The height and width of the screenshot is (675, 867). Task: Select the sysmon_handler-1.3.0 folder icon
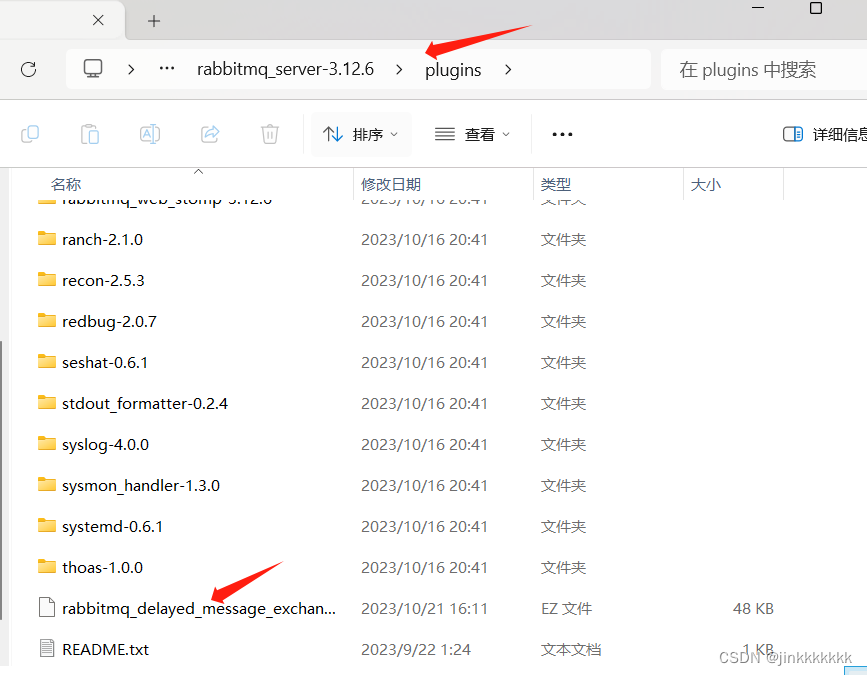(47, 484)
